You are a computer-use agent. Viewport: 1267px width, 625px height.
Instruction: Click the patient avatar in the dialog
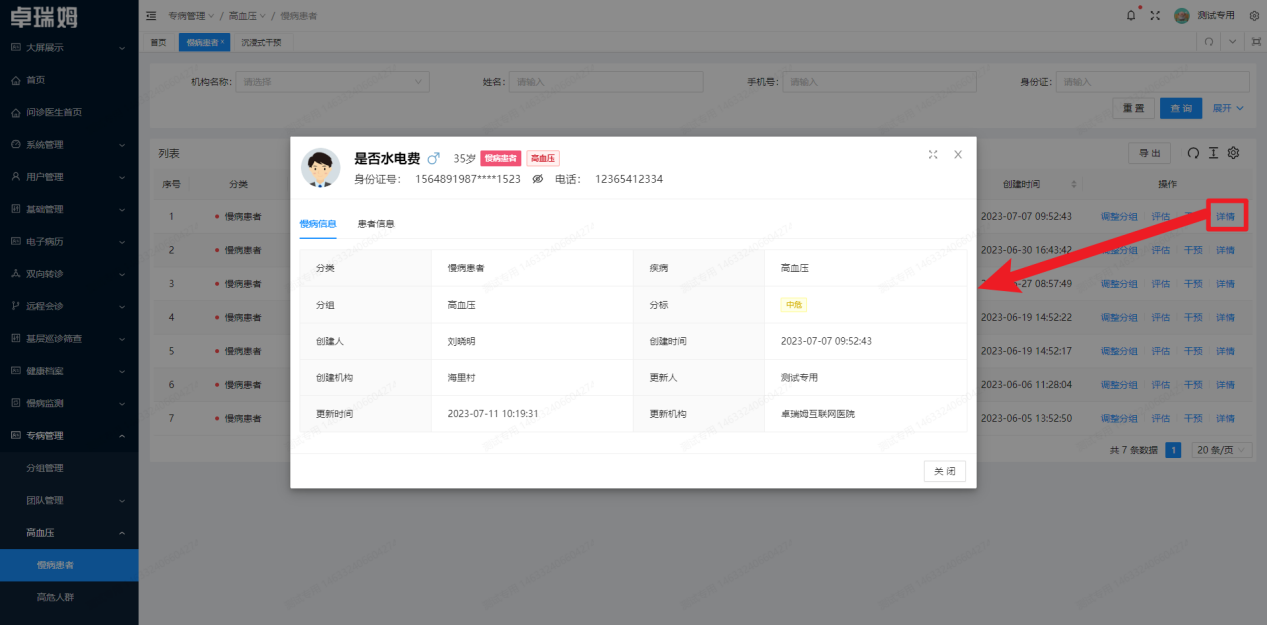tap(320, 168)
